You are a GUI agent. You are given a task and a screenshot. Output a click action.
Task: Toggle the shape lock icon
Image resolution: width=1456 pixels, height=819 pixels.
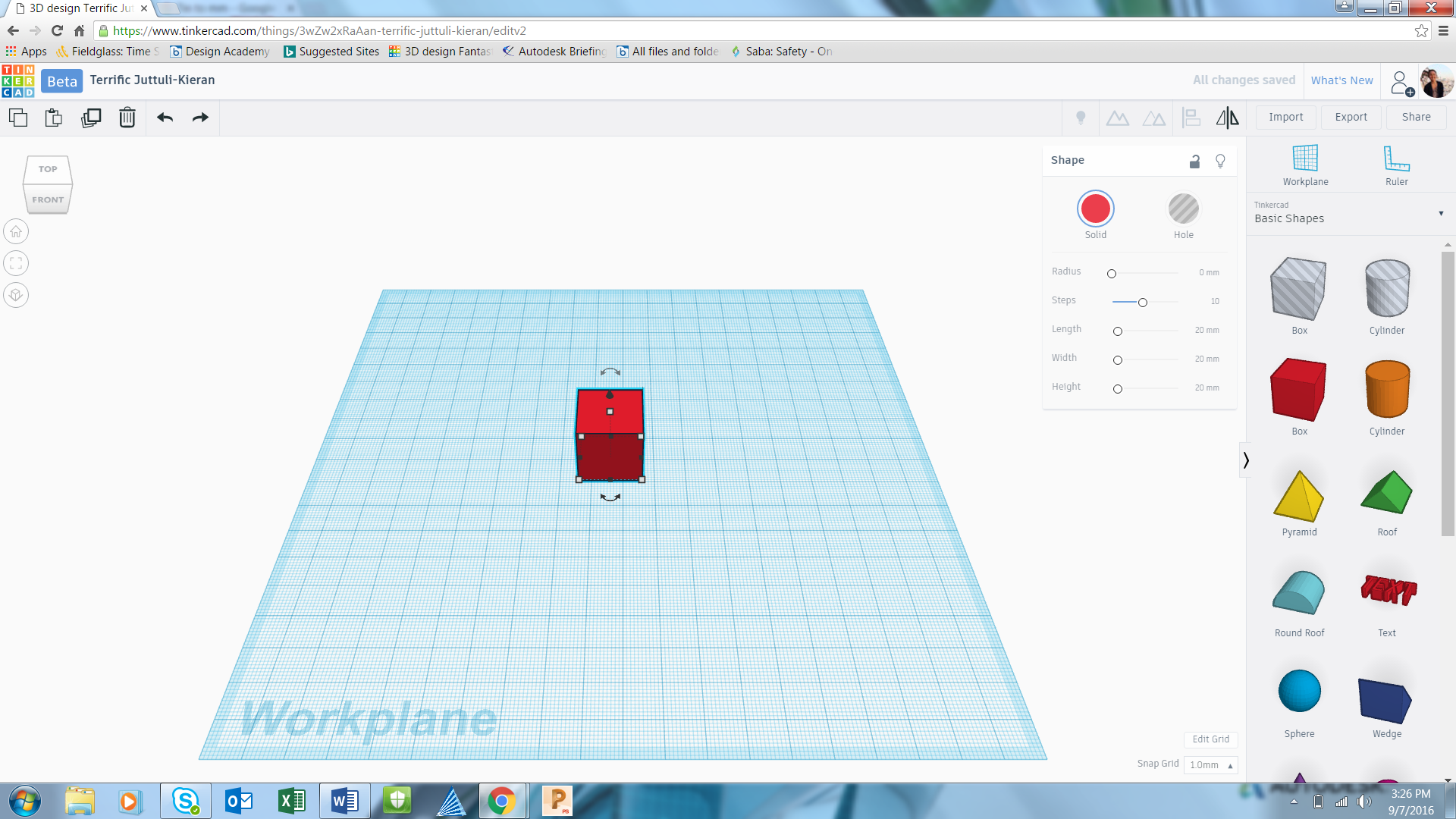(1194, 161)
